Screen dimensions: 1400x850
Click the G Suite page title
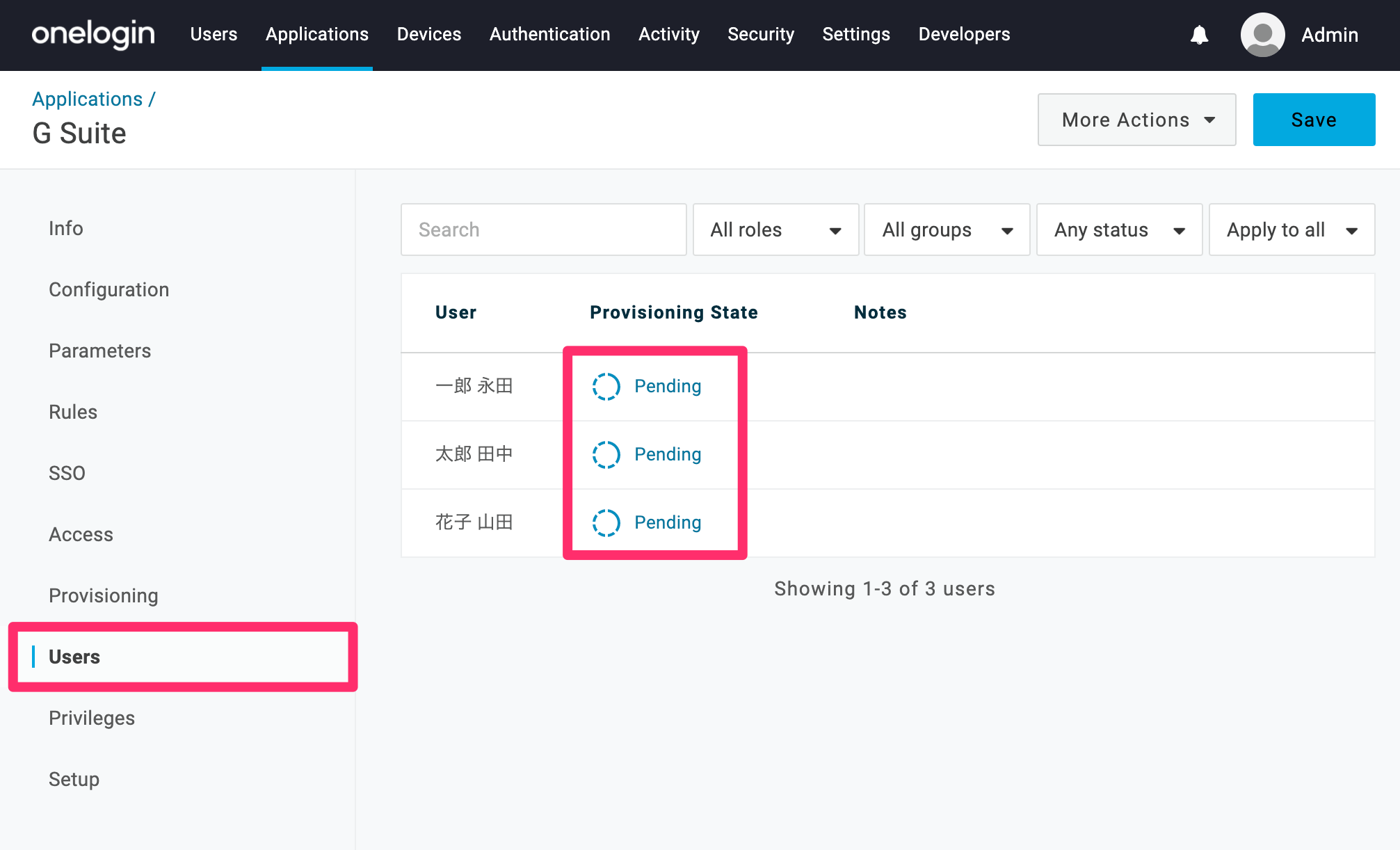click(79, 133)
